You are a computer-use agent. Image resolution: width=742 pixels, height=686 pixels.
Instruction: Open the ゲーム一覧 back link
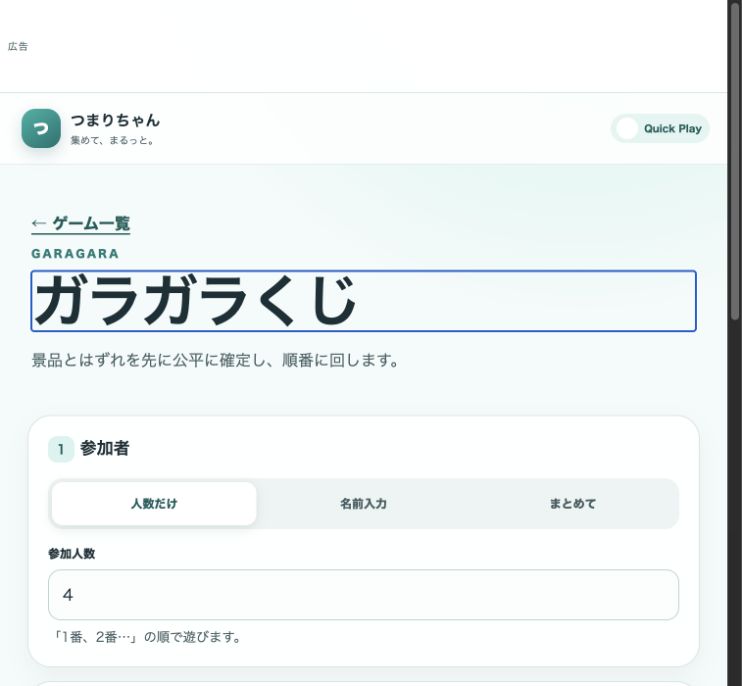tap(81, 223)
